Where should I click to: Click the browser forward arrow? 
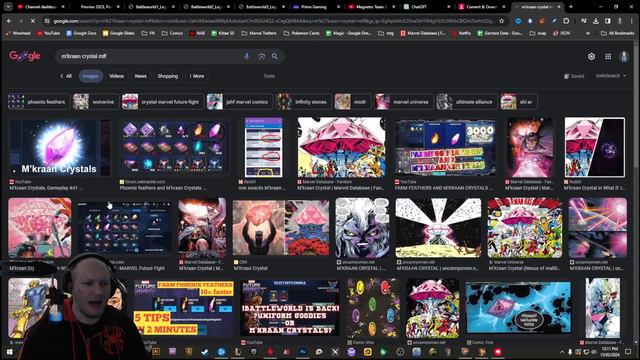21,21
